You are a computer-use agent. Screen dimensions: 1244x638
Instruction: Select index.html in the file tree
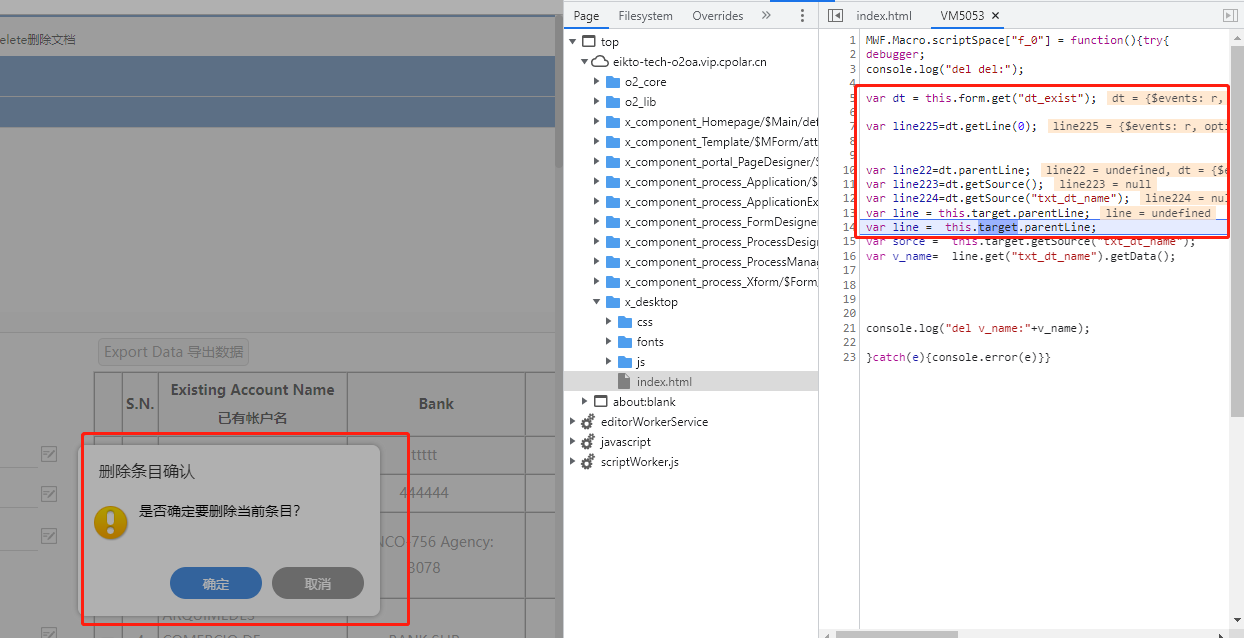pos(663,382)
